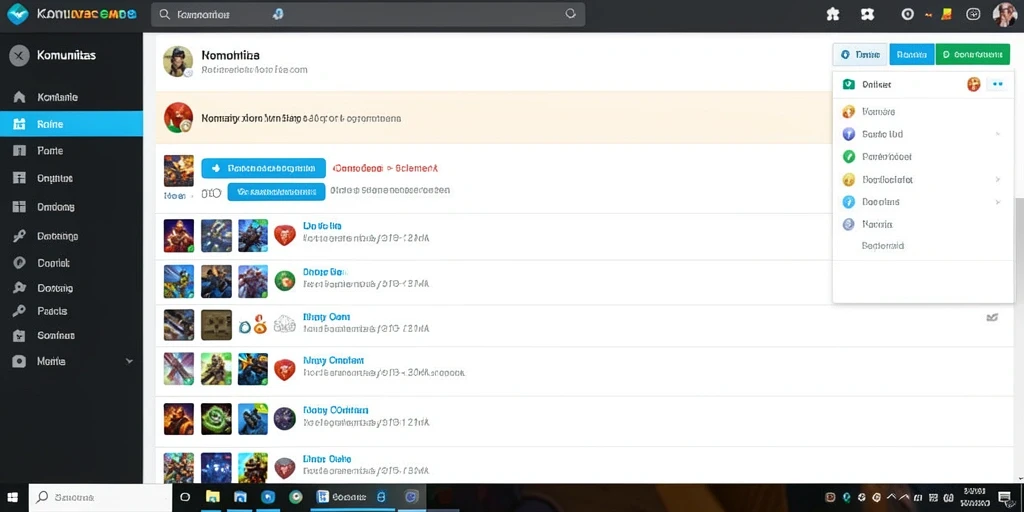
Task: Click the green circle icon in dropdown list
Action: point(849,157)
